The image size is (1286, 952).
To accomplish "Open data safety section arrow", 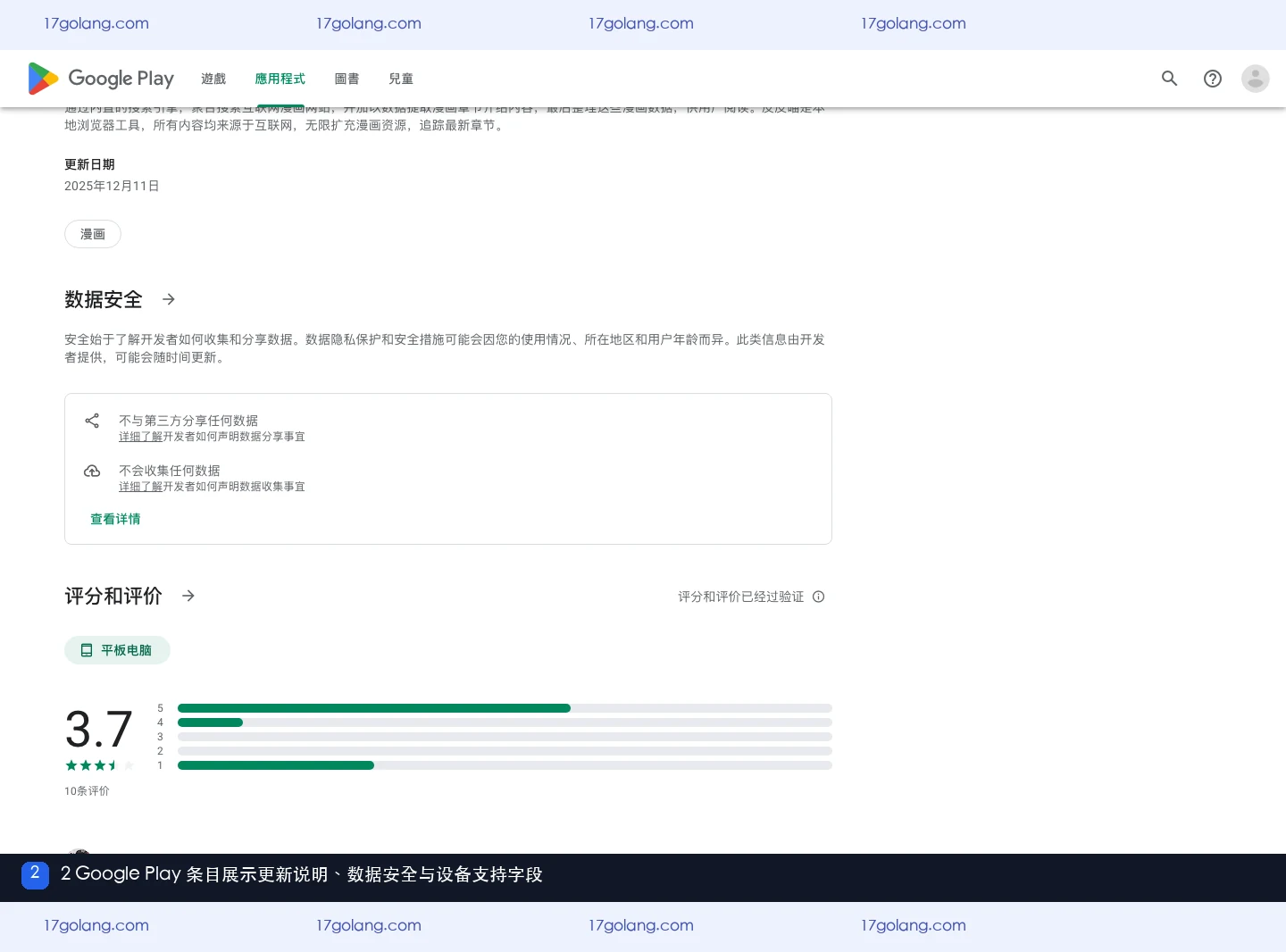I will click(x=169, y=299).
